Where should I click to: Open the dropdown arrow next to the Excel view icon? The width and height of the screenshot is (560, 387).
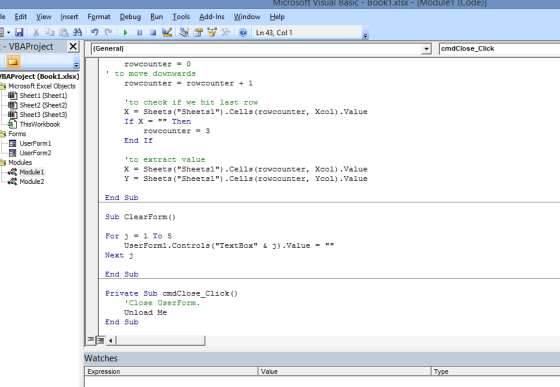9,32
